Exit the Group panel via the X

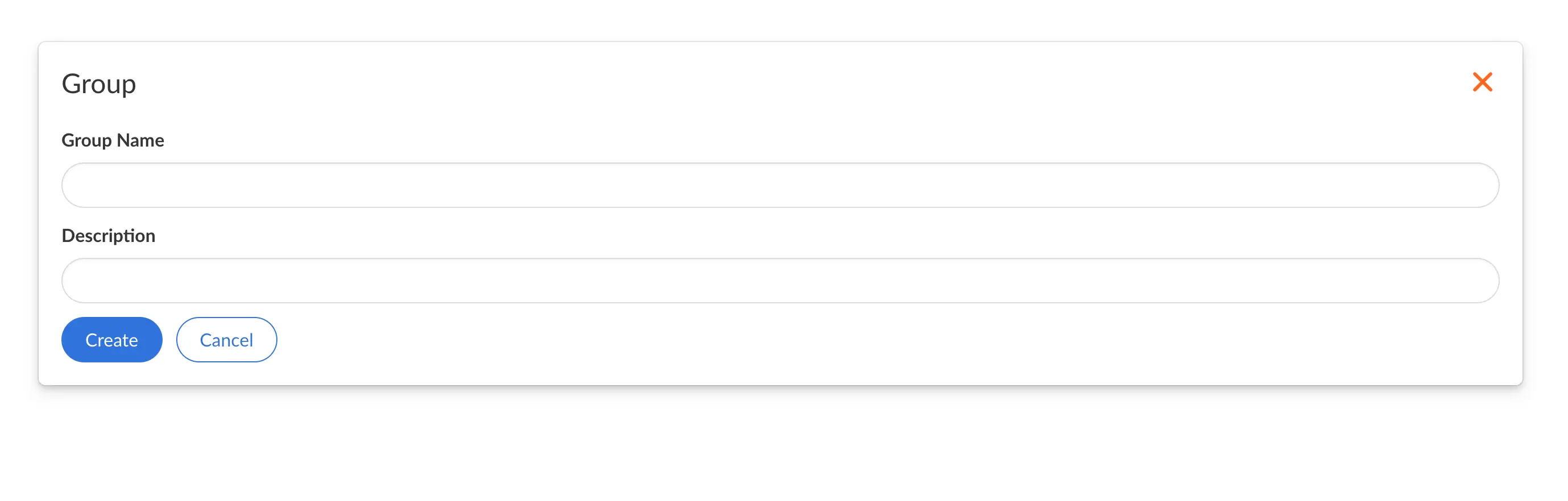pyautogui.click(x=1482, y=82)
